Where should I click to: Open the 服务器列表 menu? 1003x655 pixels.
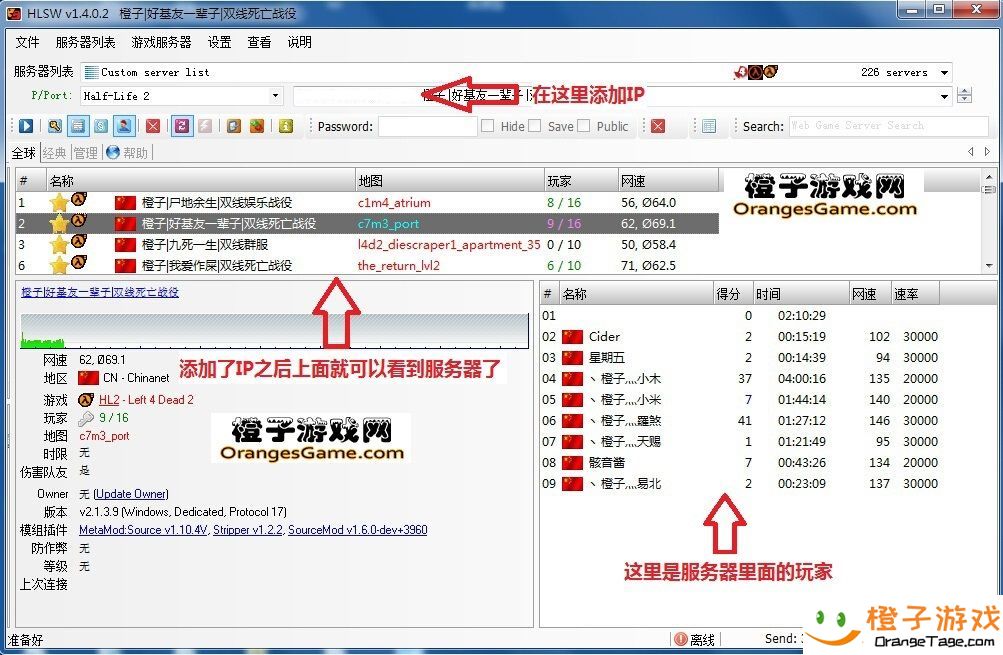[x=86, y=42]
